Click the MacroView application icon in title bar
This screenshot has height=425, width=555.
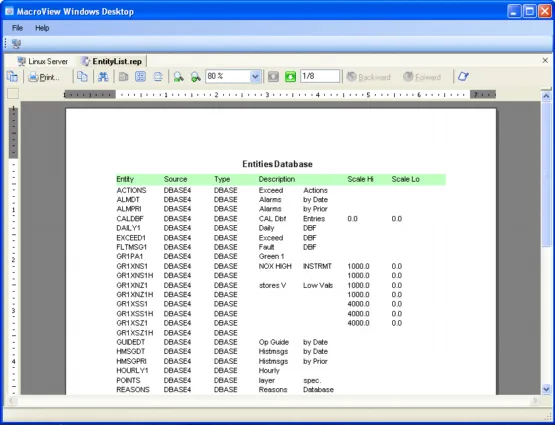[9, 11]
